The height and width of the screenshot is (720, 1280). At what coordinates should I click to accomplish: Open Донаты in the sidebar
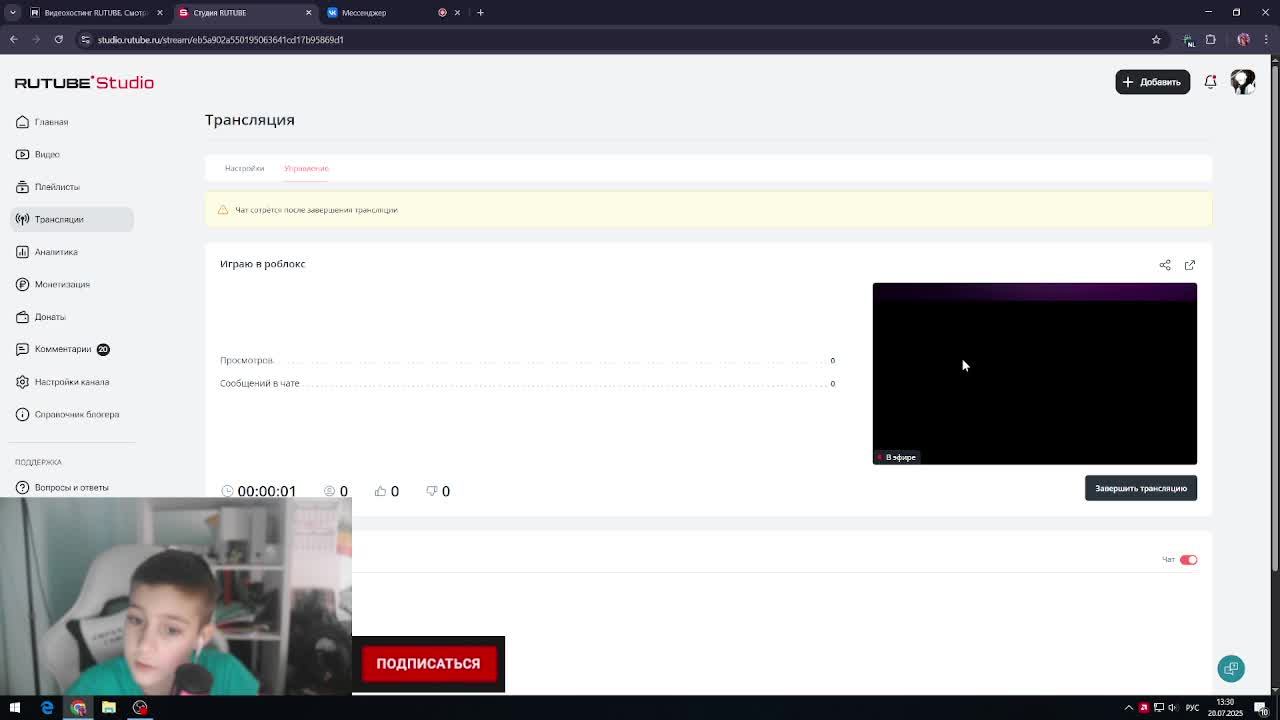click(x=50, y=317)
